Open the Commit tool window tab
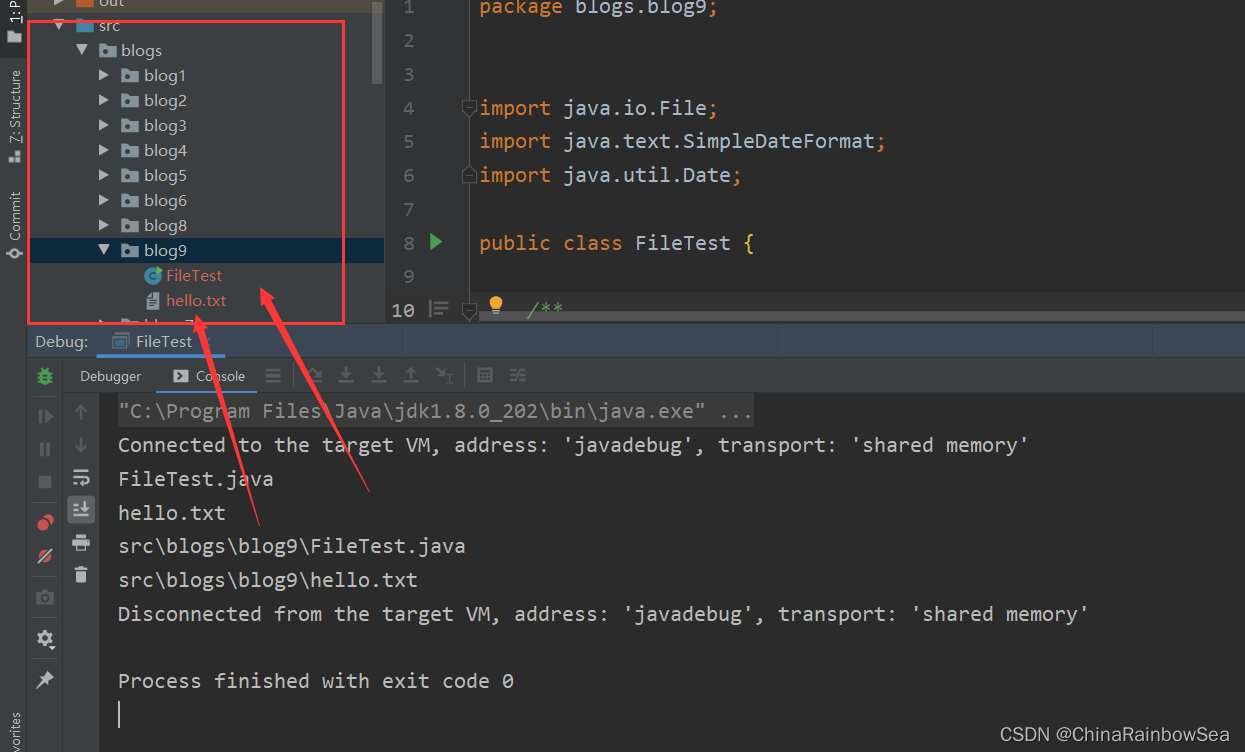This screenshot has height=752, width=1245. point(15,225)
